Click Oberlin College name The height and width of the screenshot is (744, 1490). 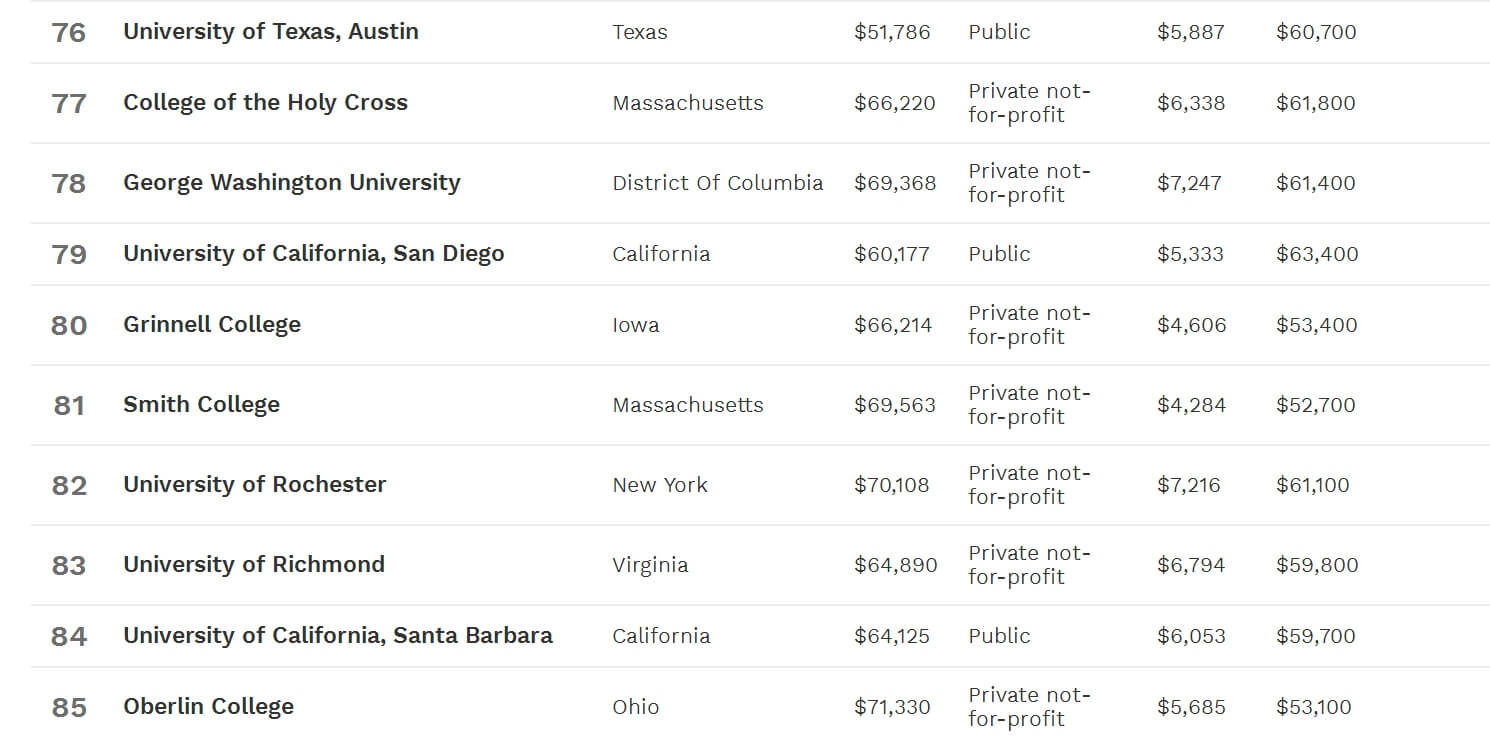click(208, 707)
